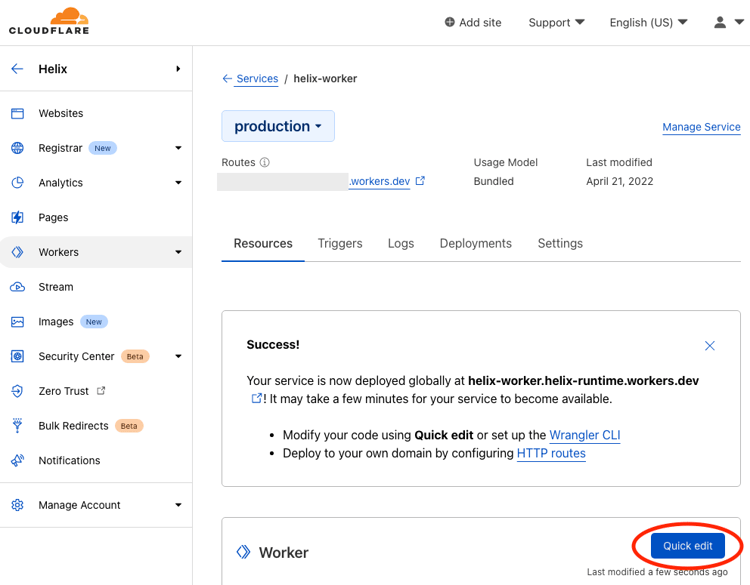Click the back arrow next to Helix
The width and height of the screenshot is (750, 585).
click(17, 69)
